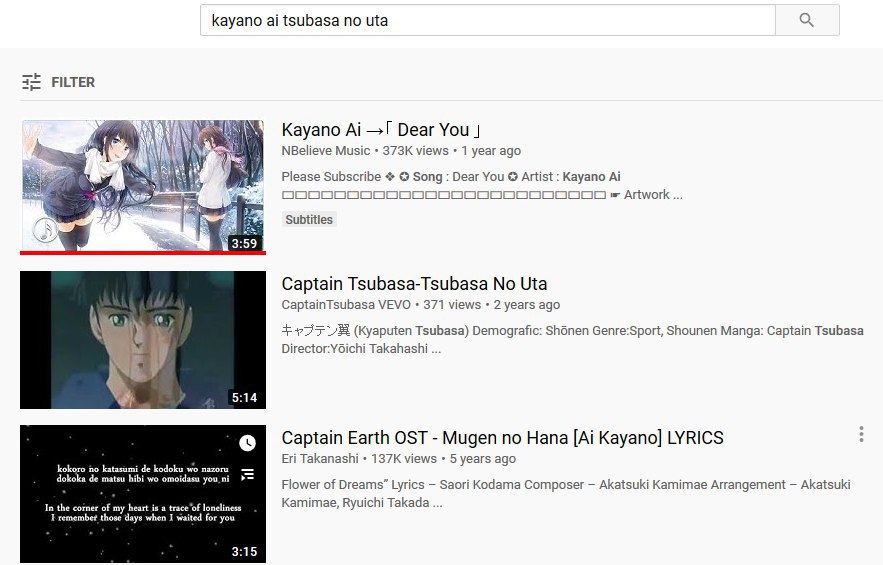Click the 3:59 duration badge
Screen dimensions: 883x565
click(x=244, y=243)
